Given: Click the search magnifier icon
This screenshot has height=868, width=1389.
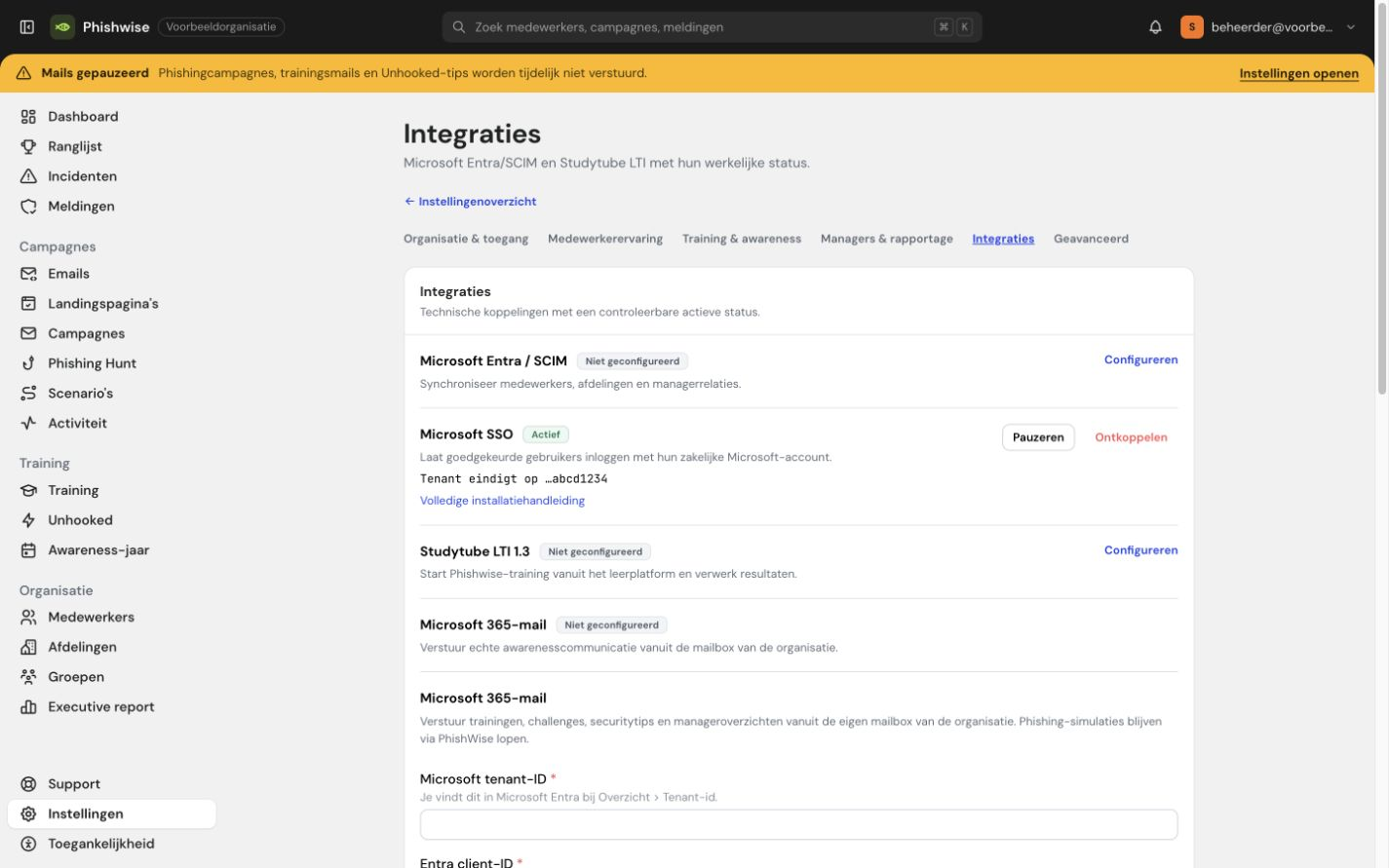Looking at the screenshot, I should [x=459, y=27].
